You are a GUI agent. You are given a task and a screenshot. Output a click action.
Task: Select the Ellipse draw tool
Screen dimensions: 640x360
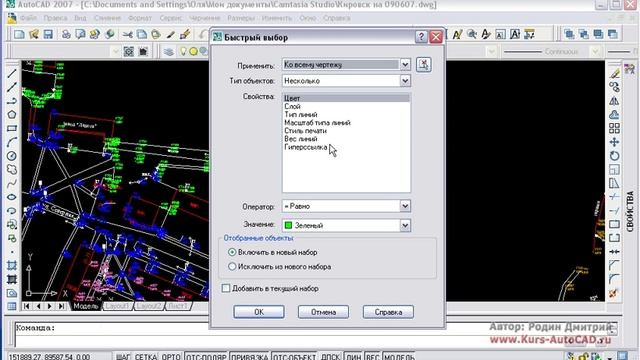tap(11, 197)
